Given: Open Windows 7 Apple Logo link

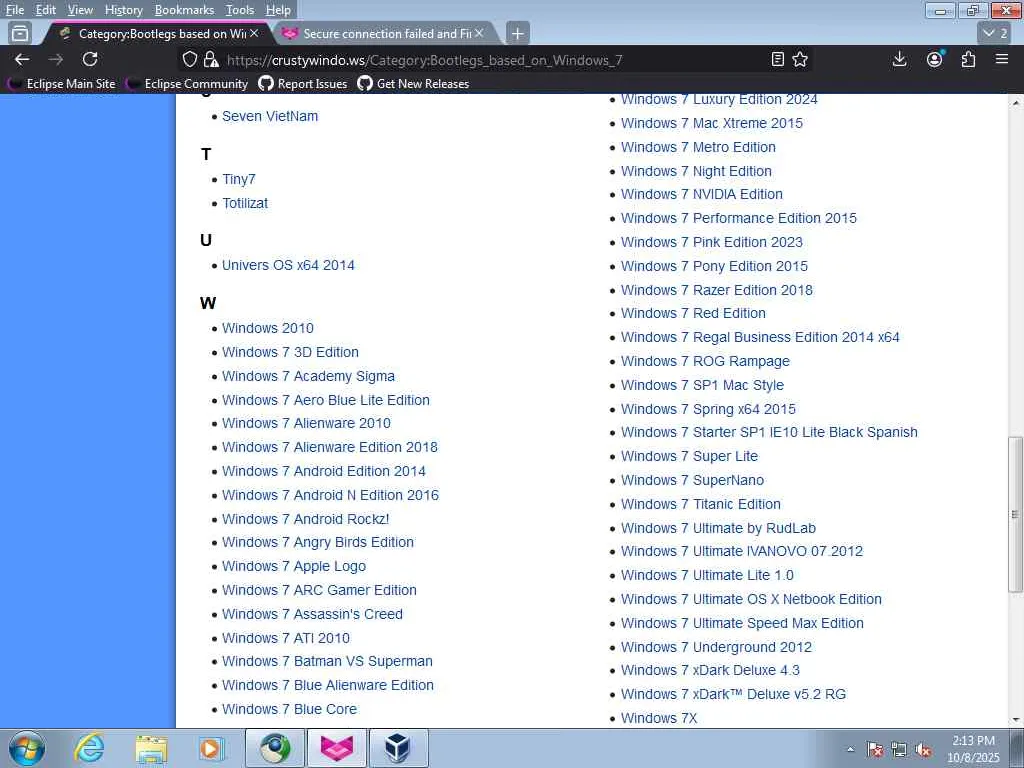Looking at the screenshot, I should [x=294, y=566].
